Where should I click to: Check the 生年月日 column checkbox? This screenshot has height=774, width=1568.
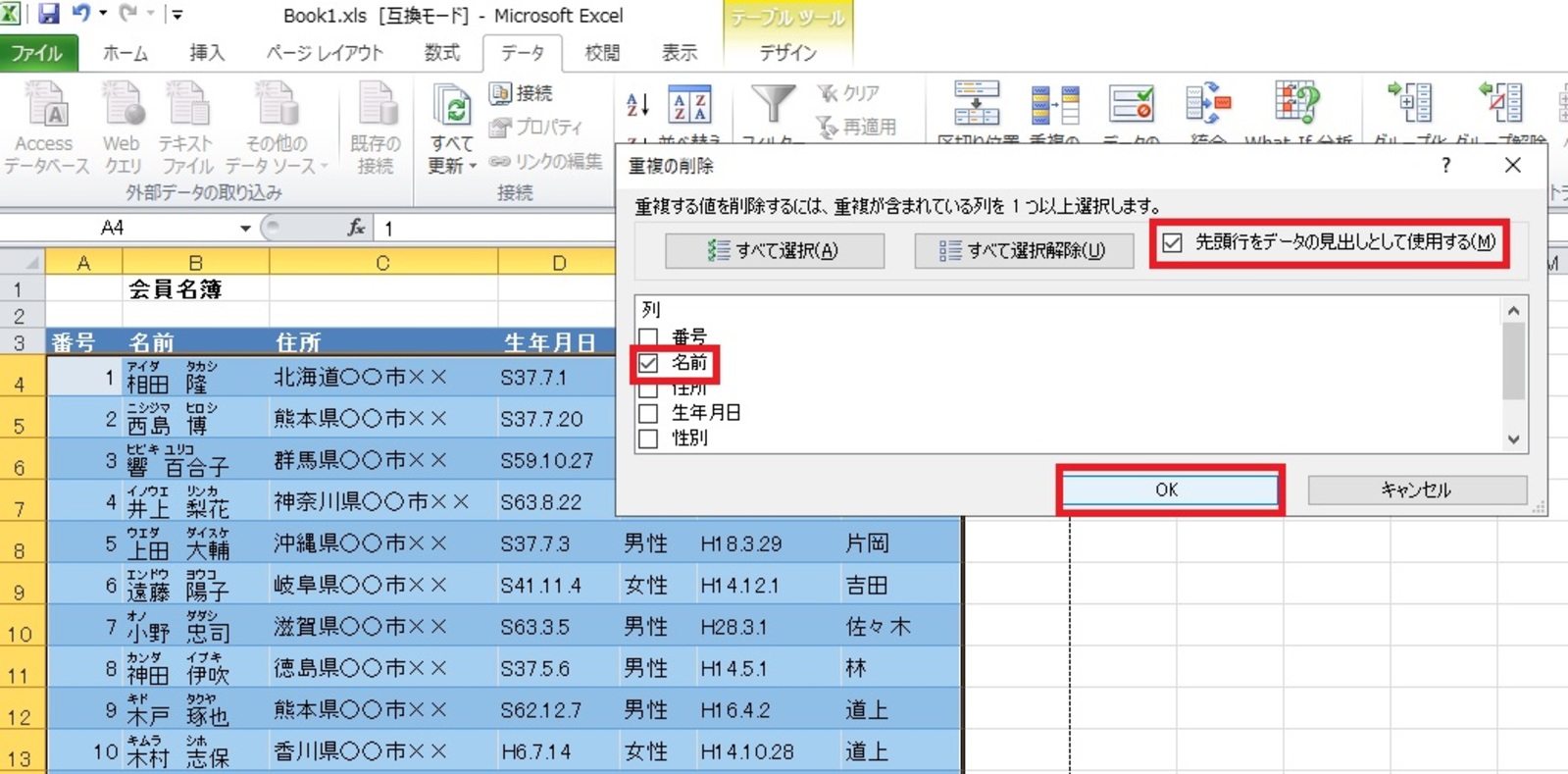point(648,413)
